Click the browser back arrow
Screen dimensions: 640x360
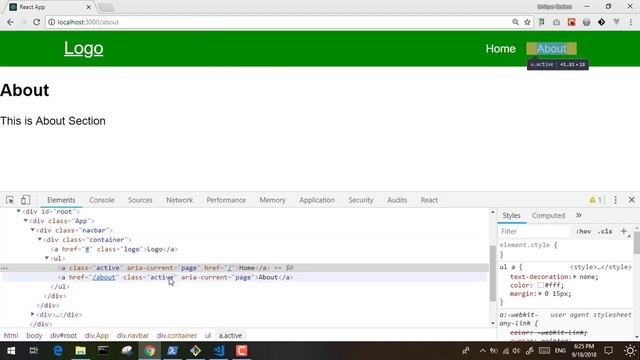point(10,22)
